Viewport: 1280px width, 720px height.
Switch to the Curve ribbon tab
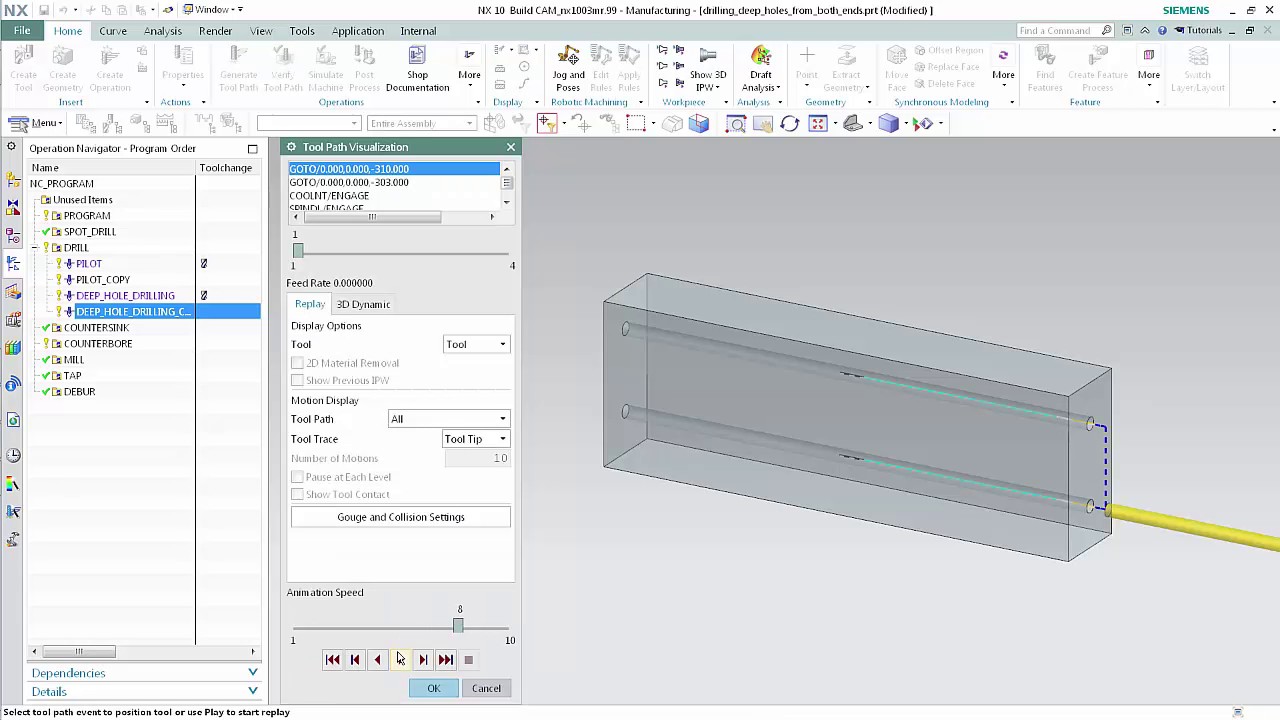pyautogui.click(x=113, y=31)
